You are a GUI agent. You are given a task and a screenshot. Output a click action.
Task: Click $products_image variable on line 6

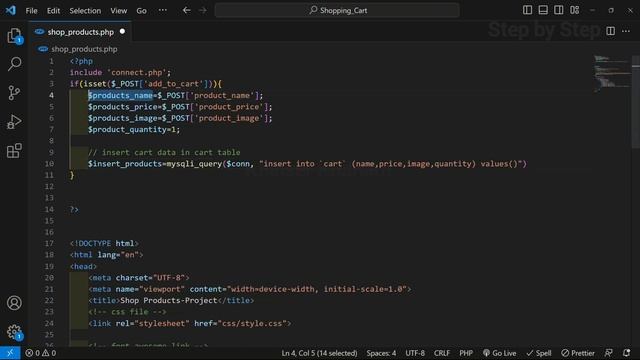122,118
